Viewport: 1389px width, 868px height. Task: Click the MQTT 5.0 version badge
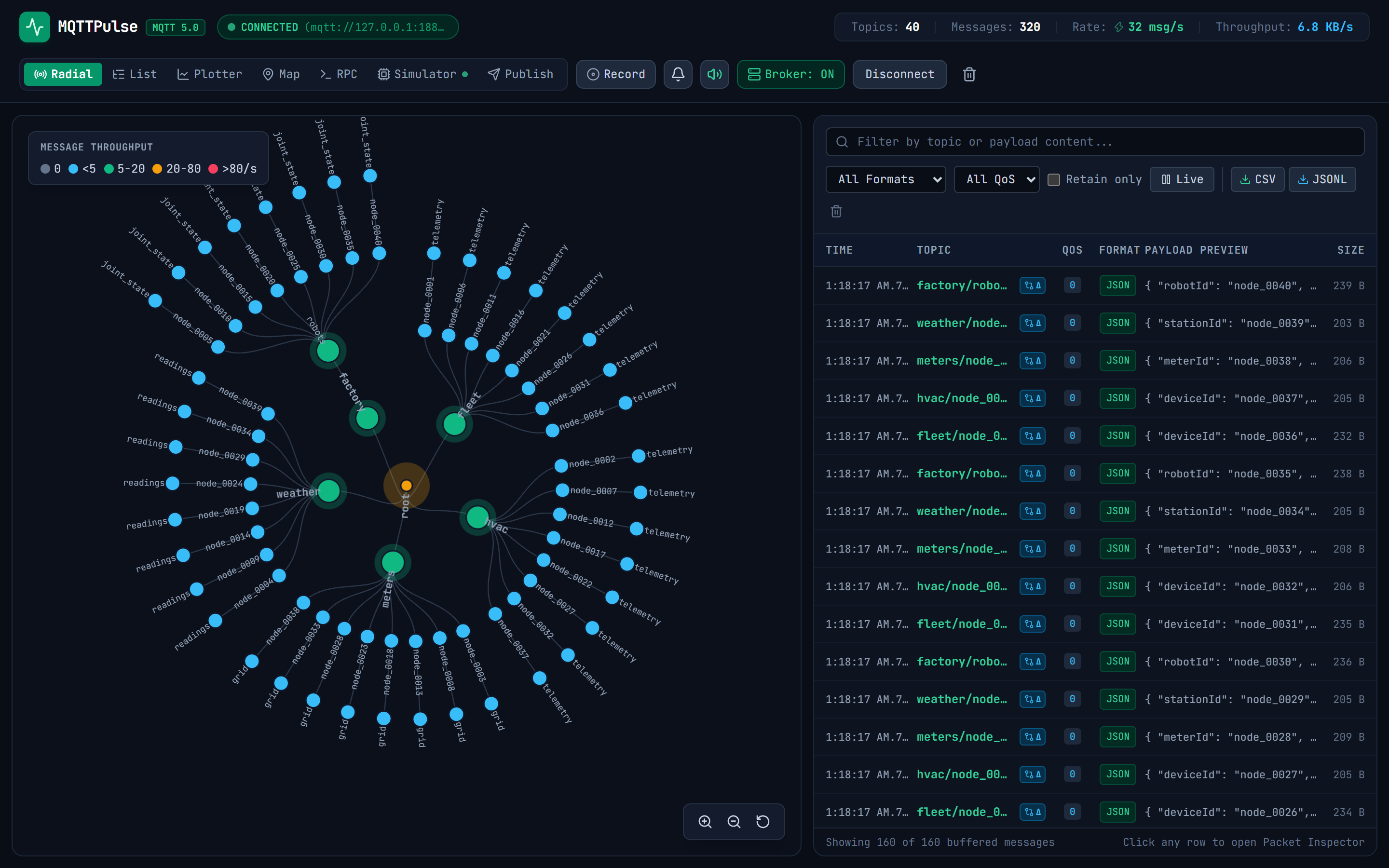(x=176, y=27)
